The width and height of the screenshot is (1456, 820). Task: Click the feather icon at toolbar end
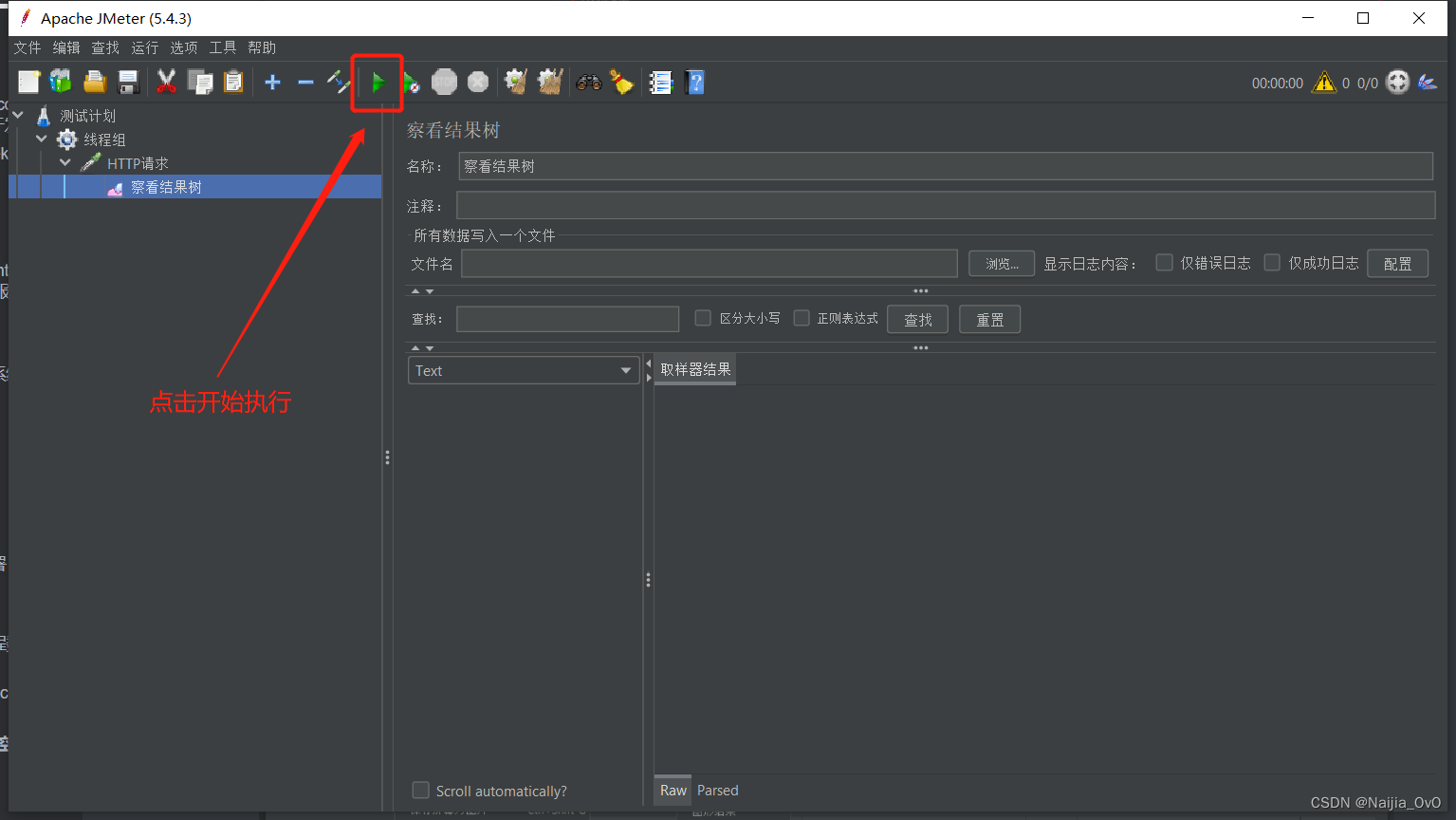click(1428, 83)
